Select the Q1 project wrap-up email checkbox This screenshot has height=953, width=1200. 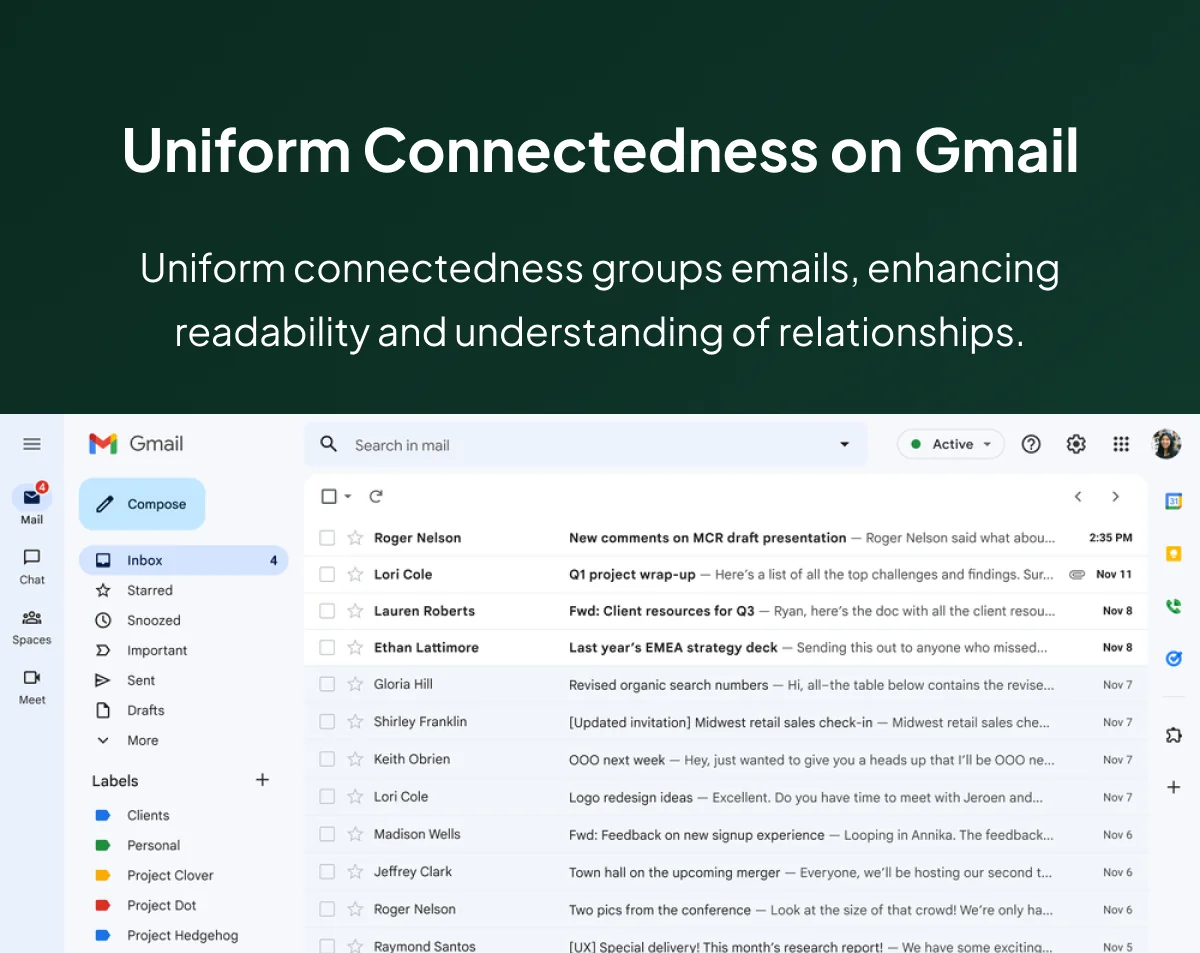pos(327,574)
